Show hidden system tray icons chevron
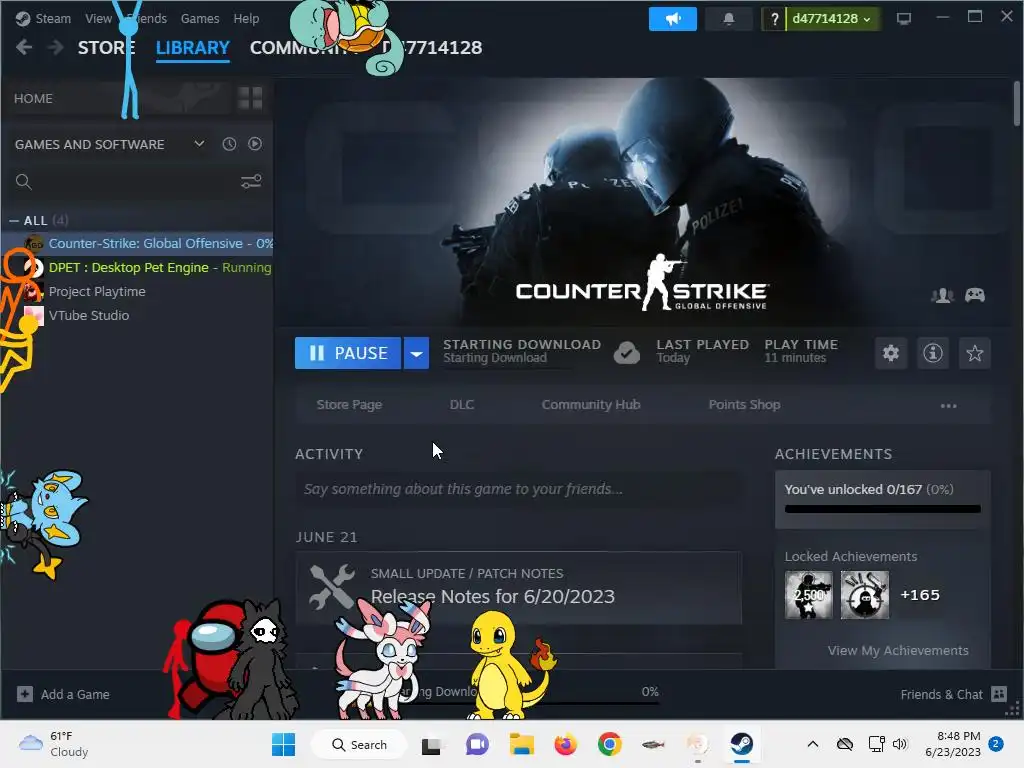This screenshot has height=768, width=1024. tap(812, 744)
